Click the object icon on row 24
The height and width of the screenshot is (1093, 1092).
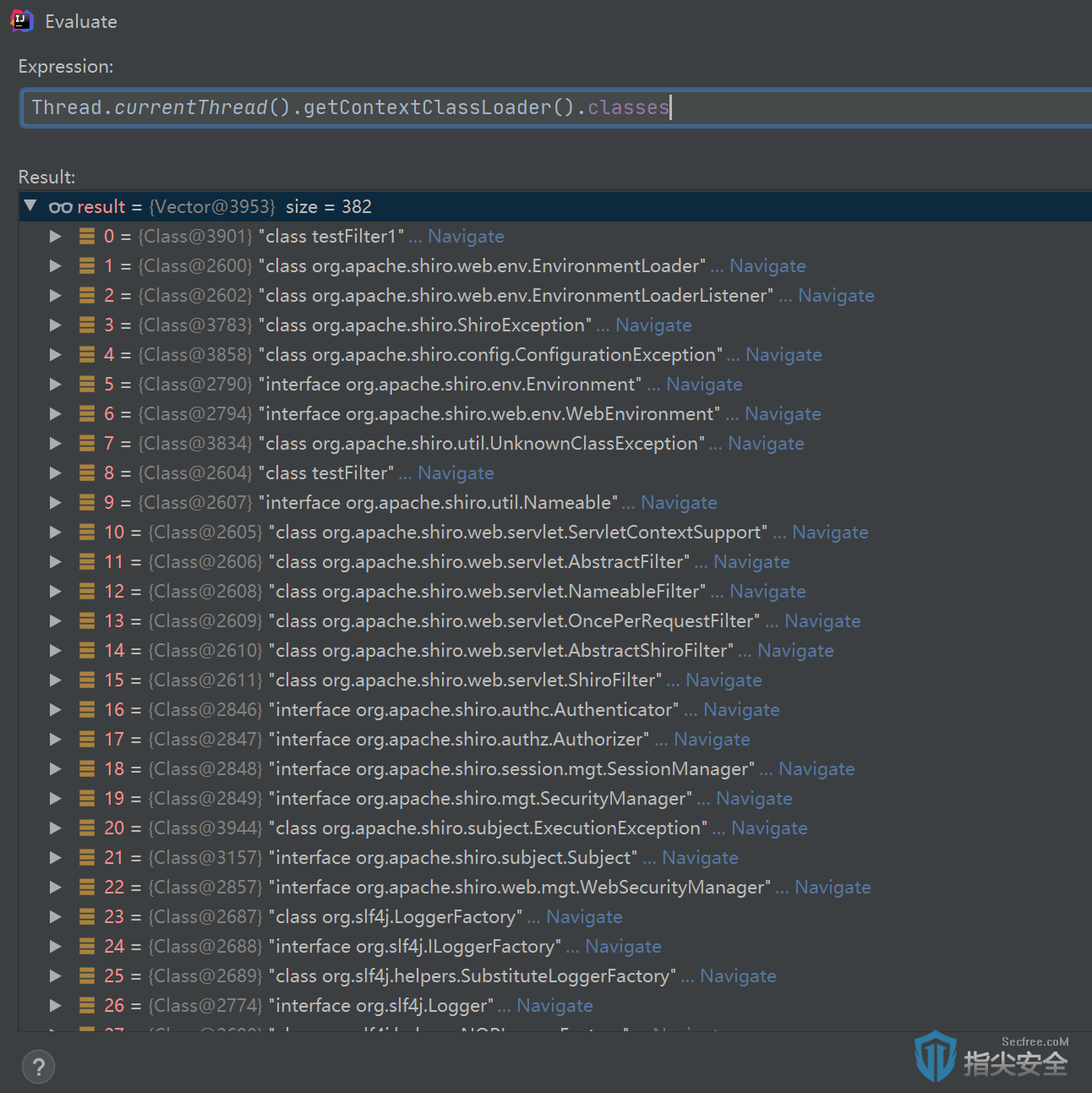[x=87, y=947]
